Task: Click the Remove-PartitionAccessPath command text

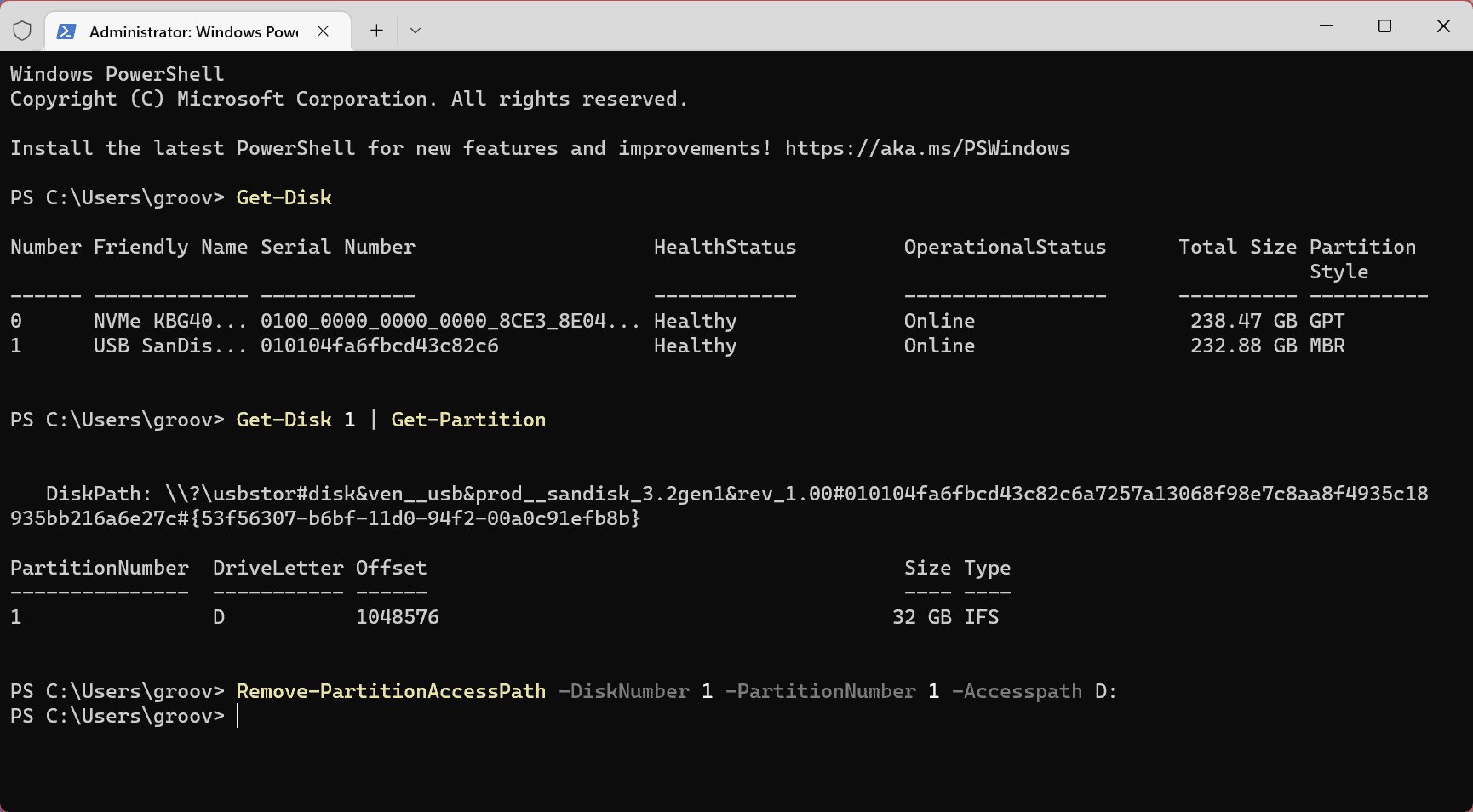Action: (x=390, y=690)
